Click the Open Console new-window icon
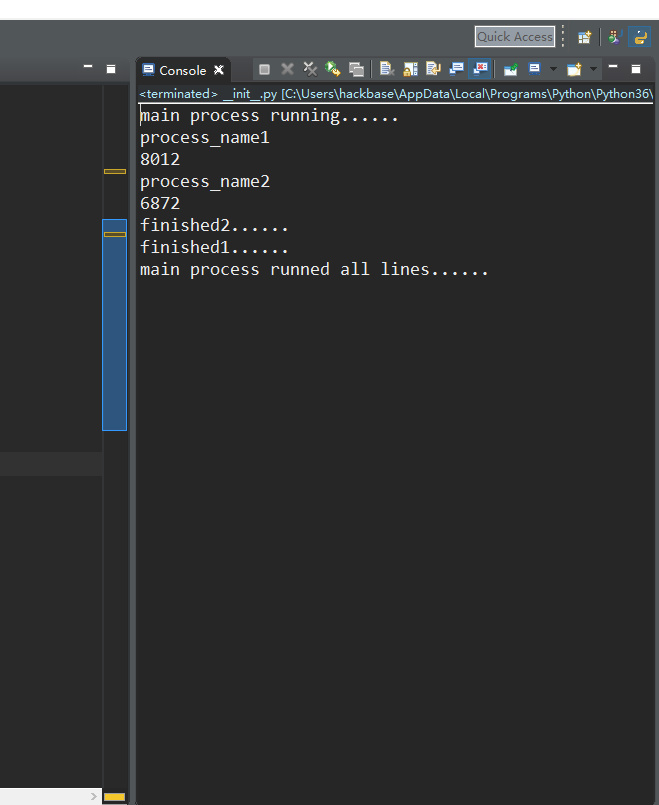Screen dimensions: 659x805 (x=574, y=69)
